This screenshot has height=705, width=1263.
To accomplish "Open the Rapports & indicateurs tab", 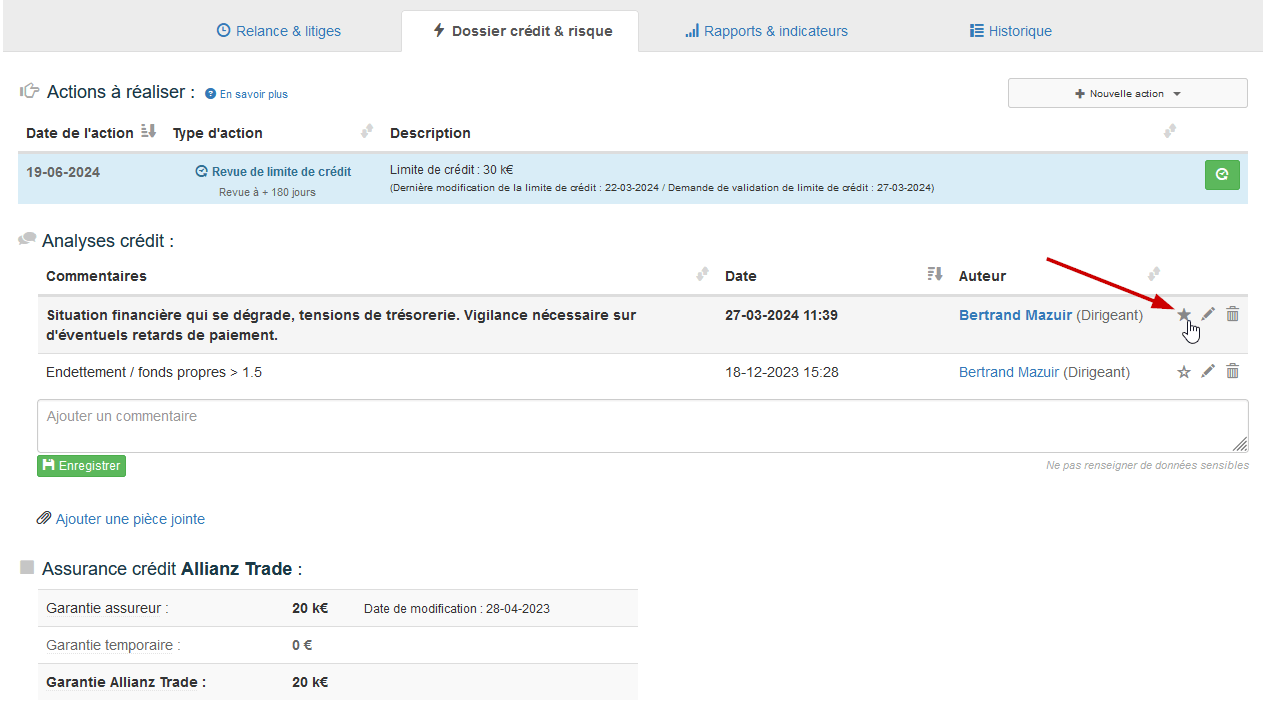I will [x=766, y=31].
